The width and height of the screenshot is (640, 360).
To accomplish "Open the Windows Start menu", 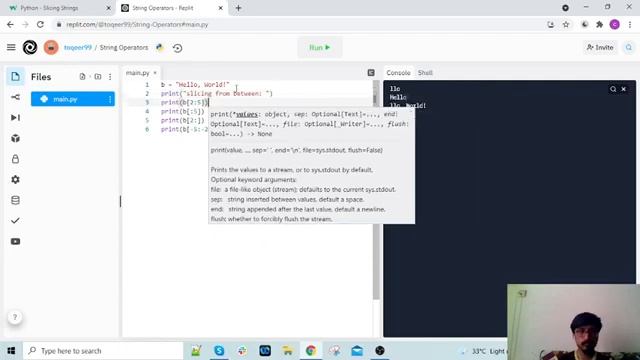I will (11, 351).
